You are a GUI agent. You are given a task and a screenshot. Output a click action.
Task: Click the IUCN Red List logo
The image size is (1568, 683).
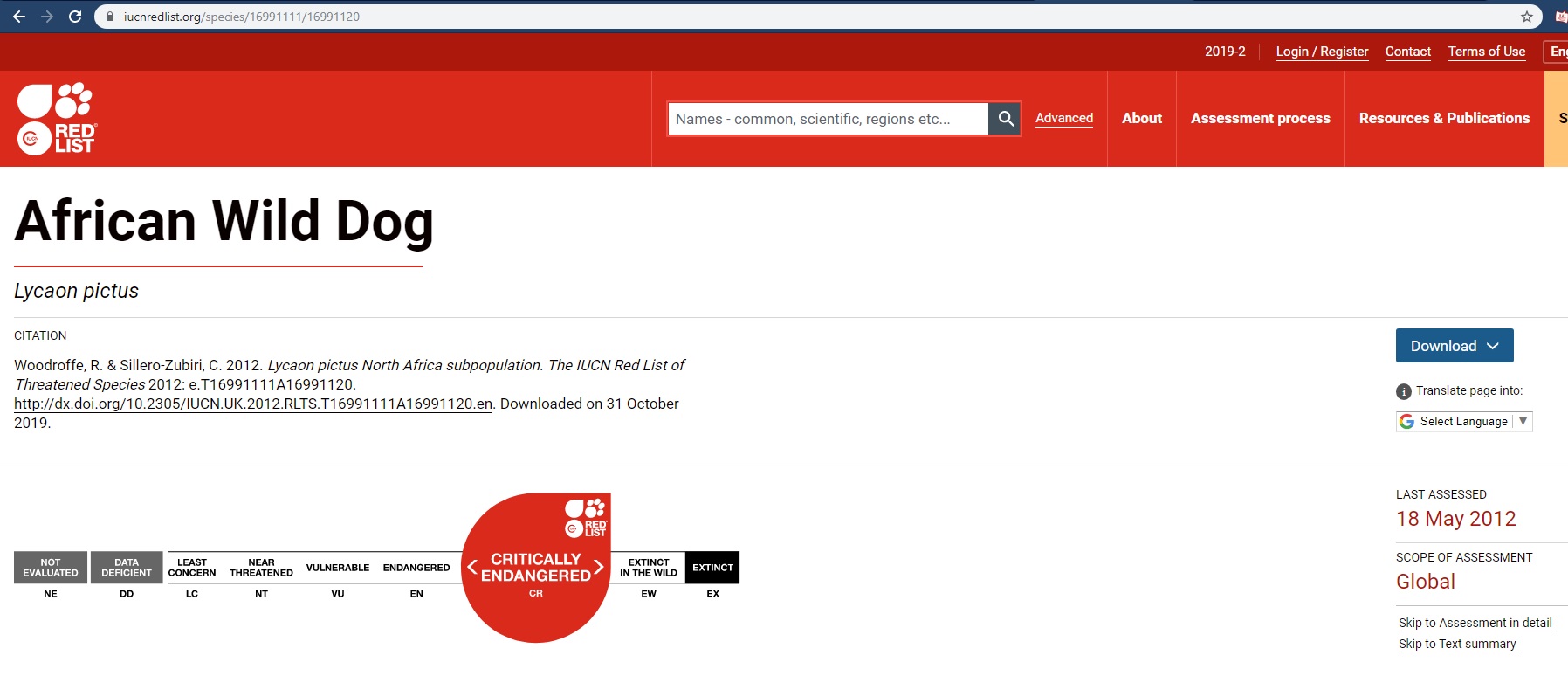(57, 119)
